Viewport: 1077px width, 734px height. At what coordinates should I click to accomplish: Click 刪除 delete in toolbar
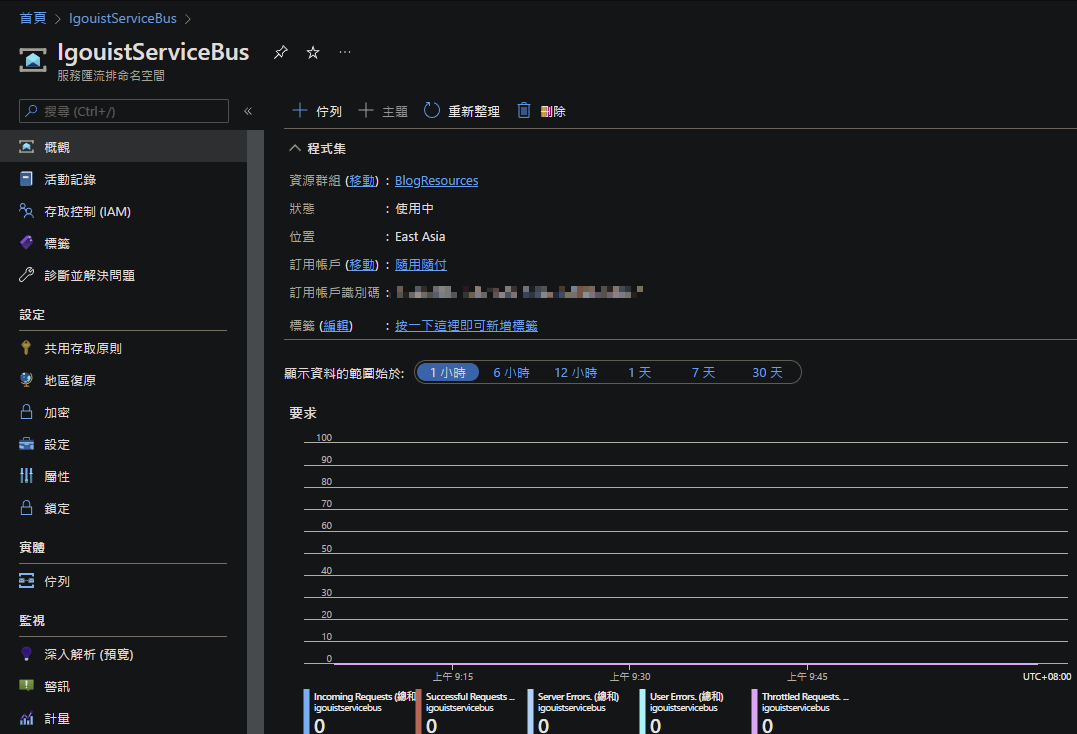(x=541, y=111)
